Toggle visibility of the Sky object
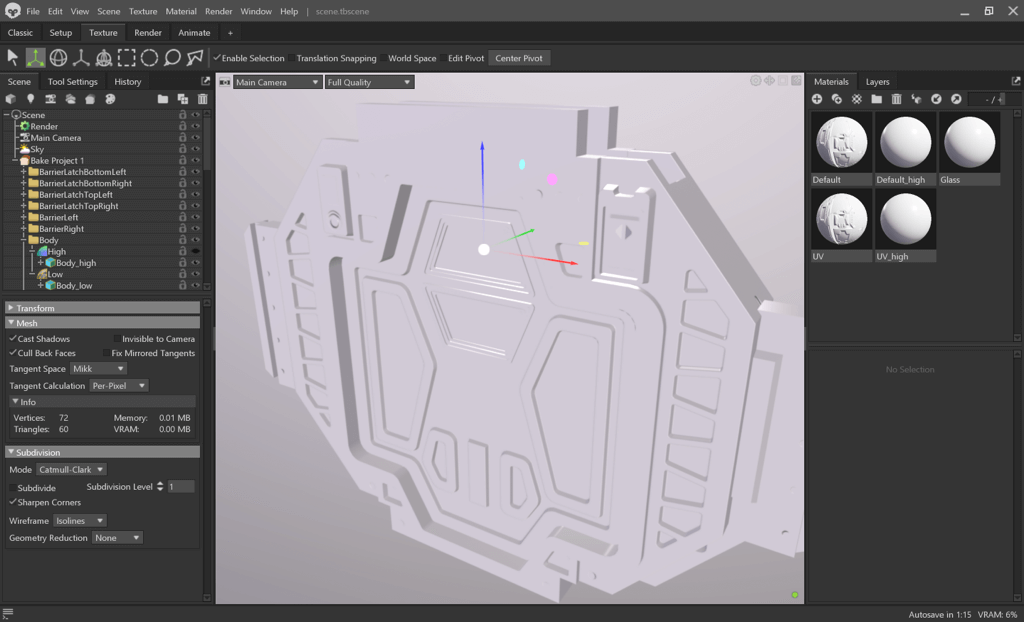1024x622 pixels. pyautogui.click(x=196, y=149)
